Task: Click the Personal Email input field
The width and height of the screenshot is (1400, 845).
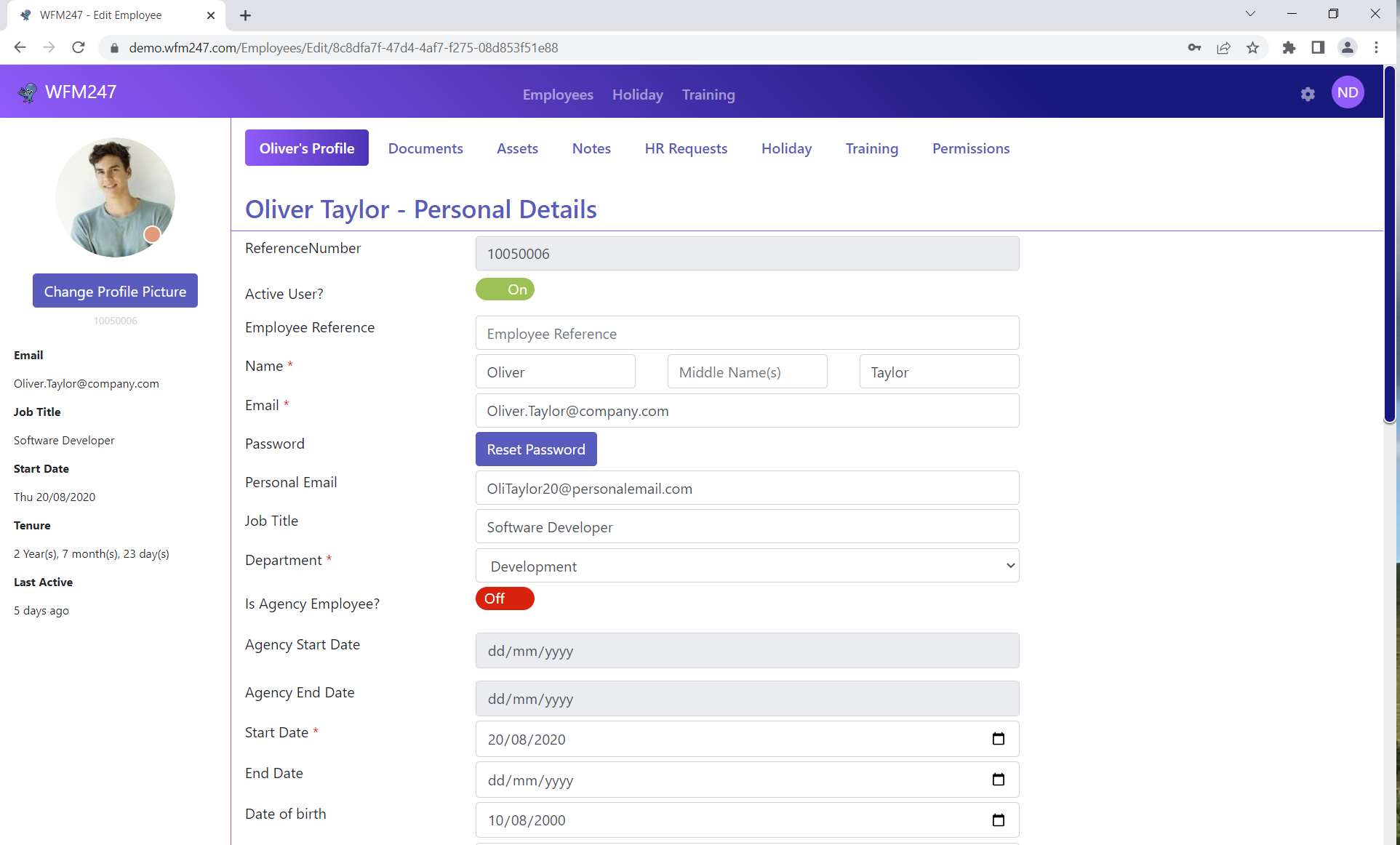Action: point(747,488)
